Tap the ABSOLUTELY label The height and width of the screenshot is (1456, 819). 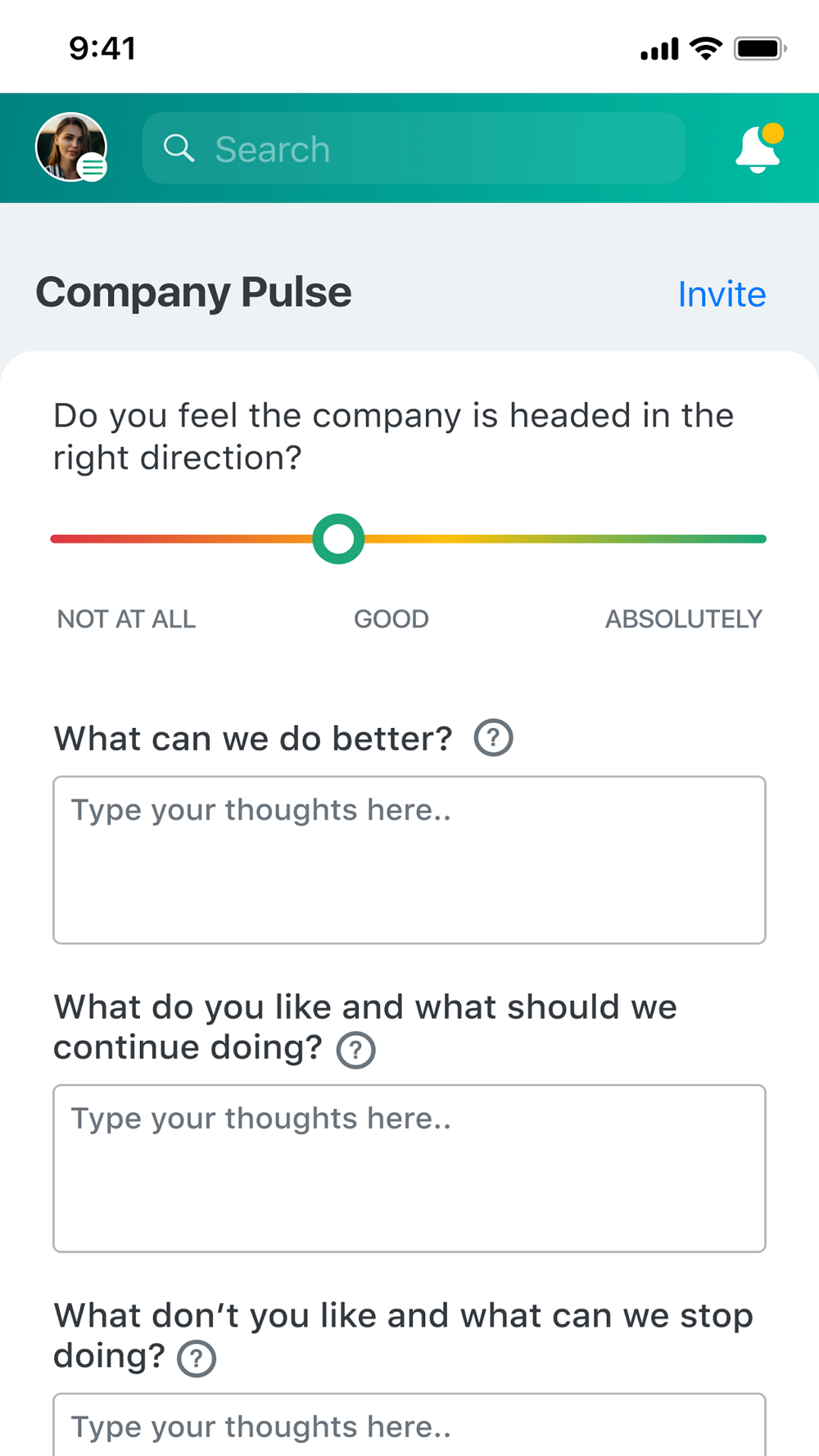click(683, 619)
